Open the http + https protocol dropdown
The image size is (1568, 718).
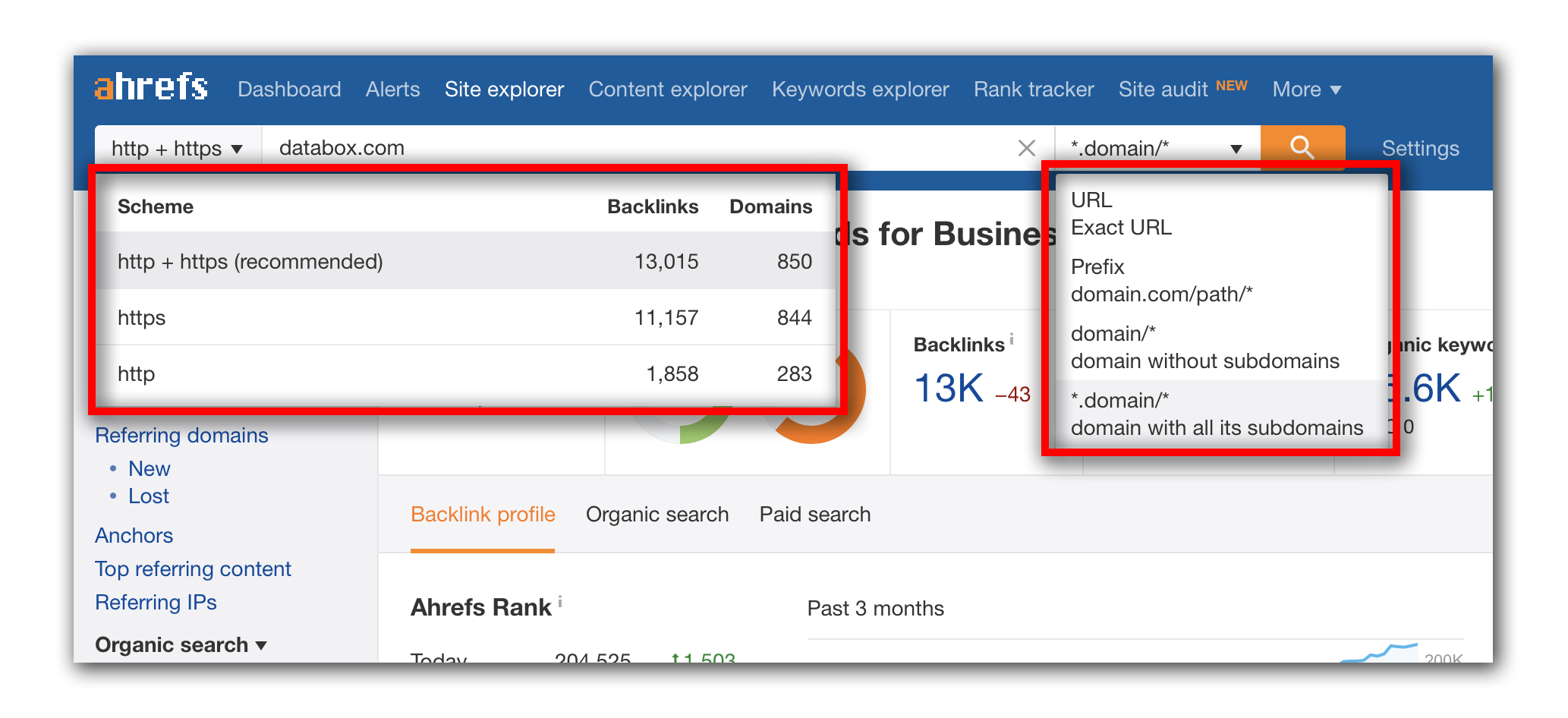point(178,148)
